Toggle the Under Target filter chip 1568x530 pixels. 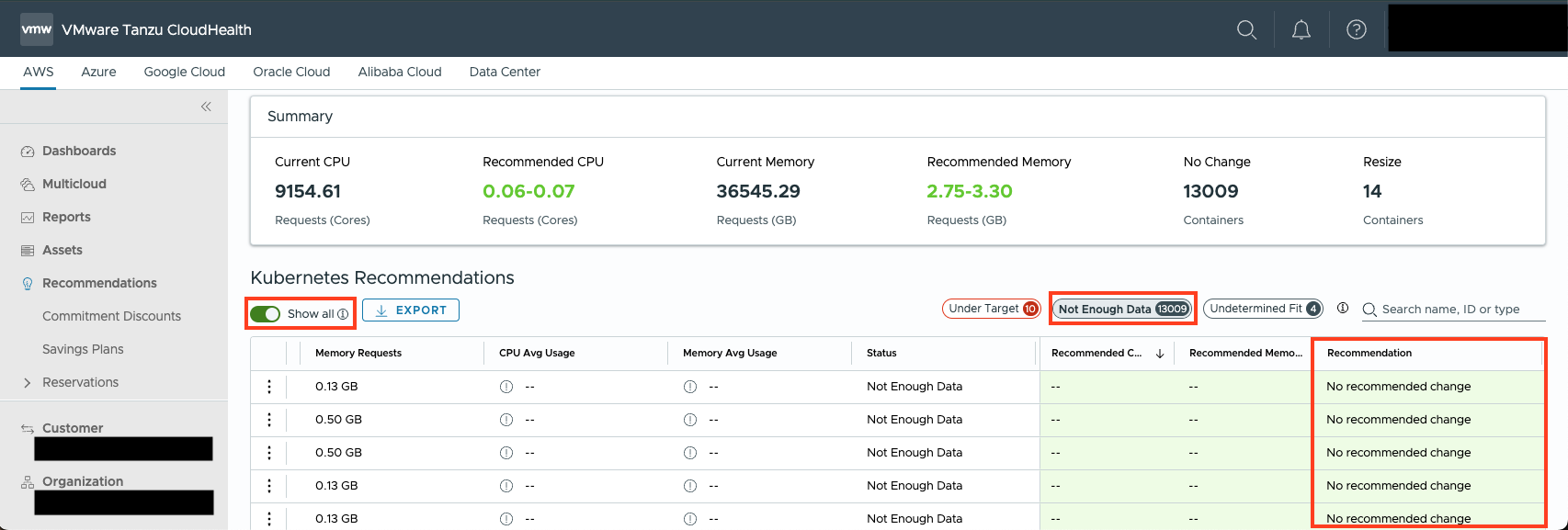(x=991, y=309)
